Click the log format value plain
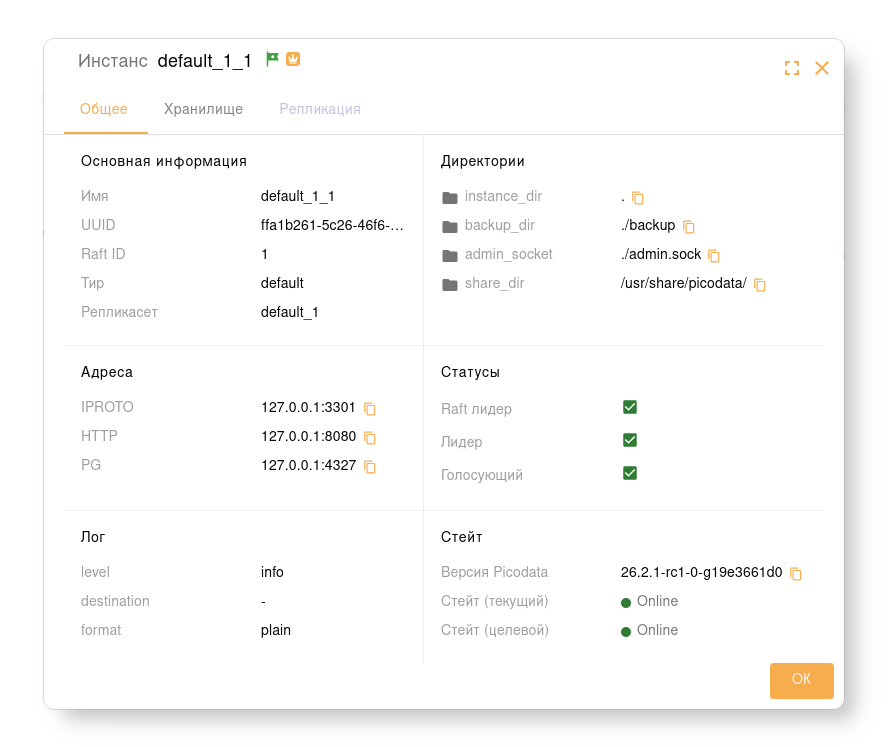This screenshot has height=747, width=889. [276, 630]
